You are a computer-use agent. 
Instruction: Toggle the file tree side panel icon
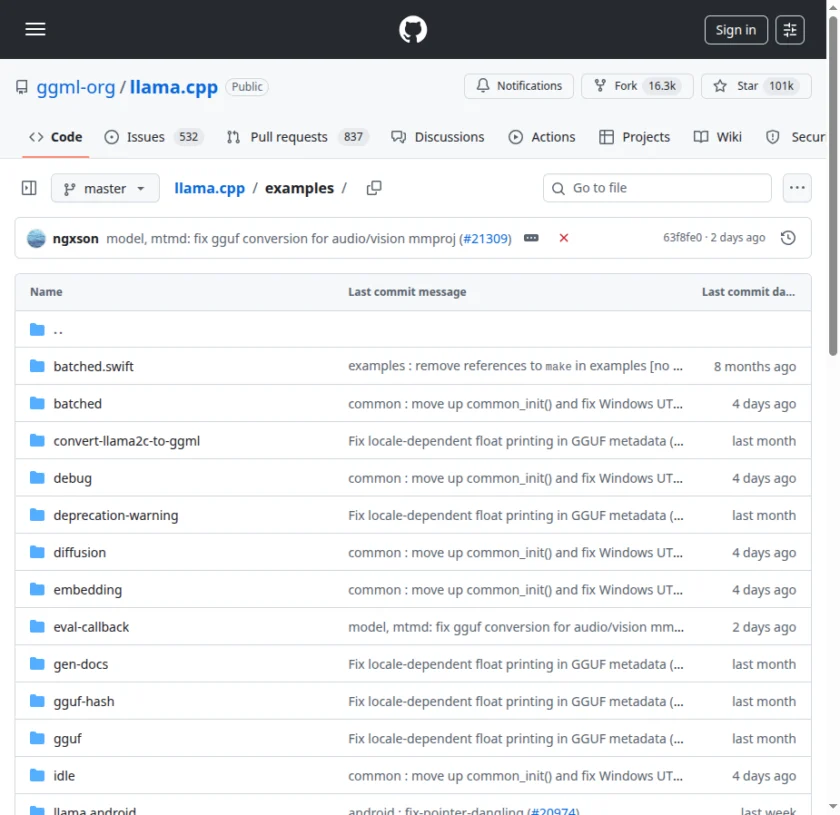point(28,187)
